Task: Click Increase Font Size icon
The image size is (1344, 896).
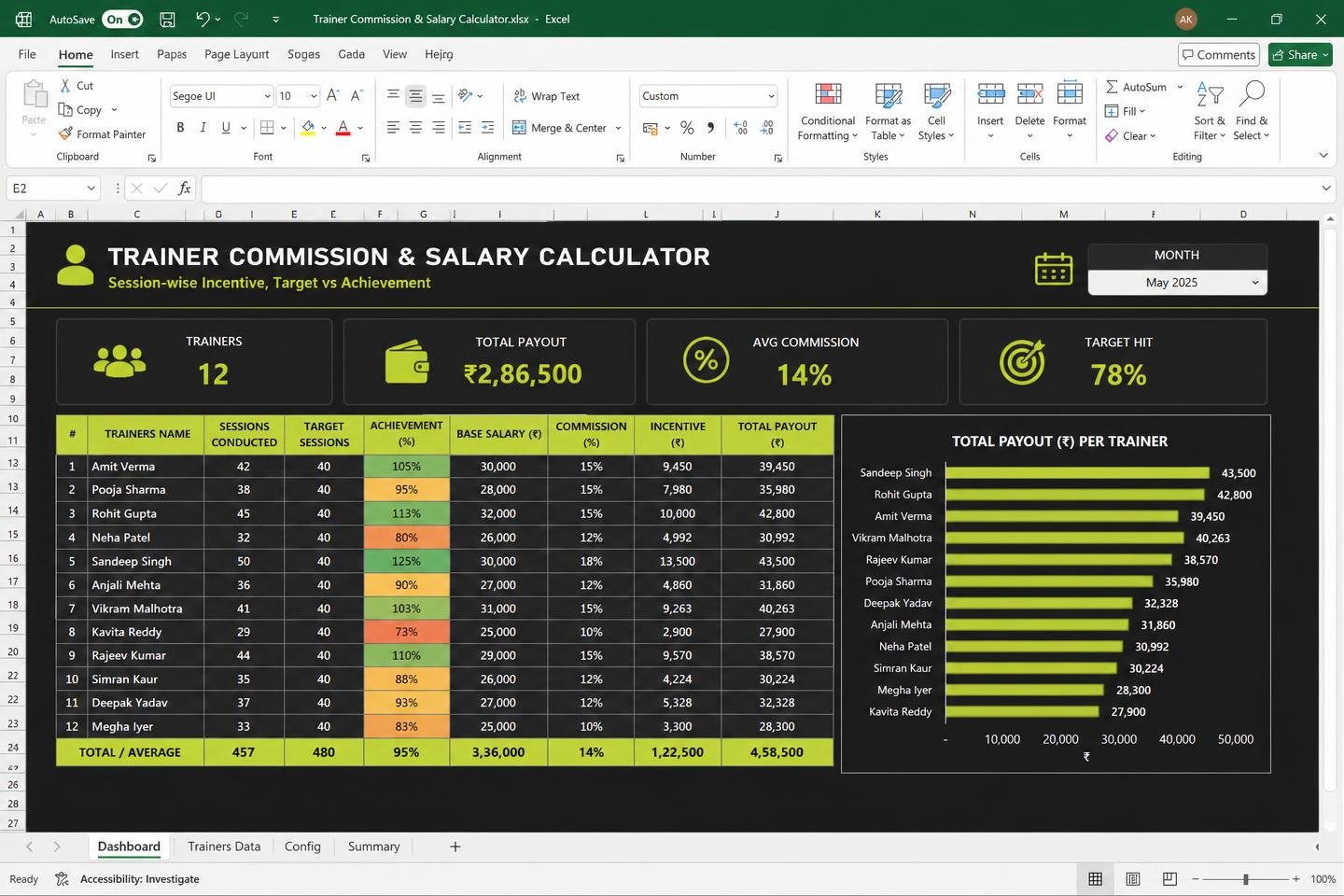Action: coord(332,95)
